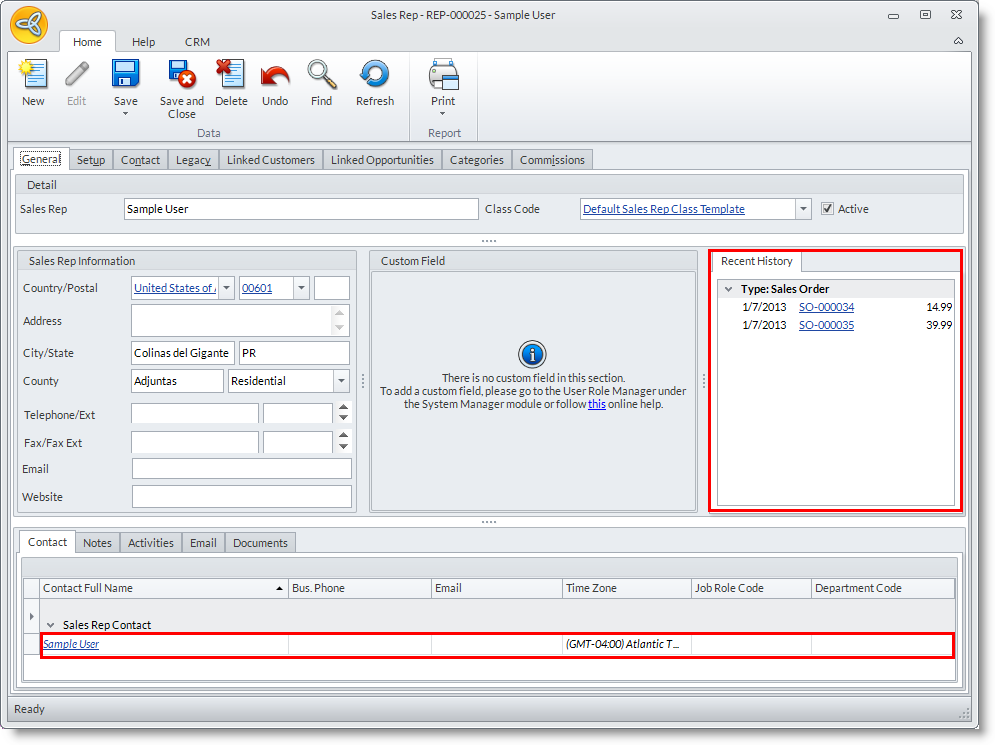
Task: Expand the Country dropdown arrow
Action: 227,288
